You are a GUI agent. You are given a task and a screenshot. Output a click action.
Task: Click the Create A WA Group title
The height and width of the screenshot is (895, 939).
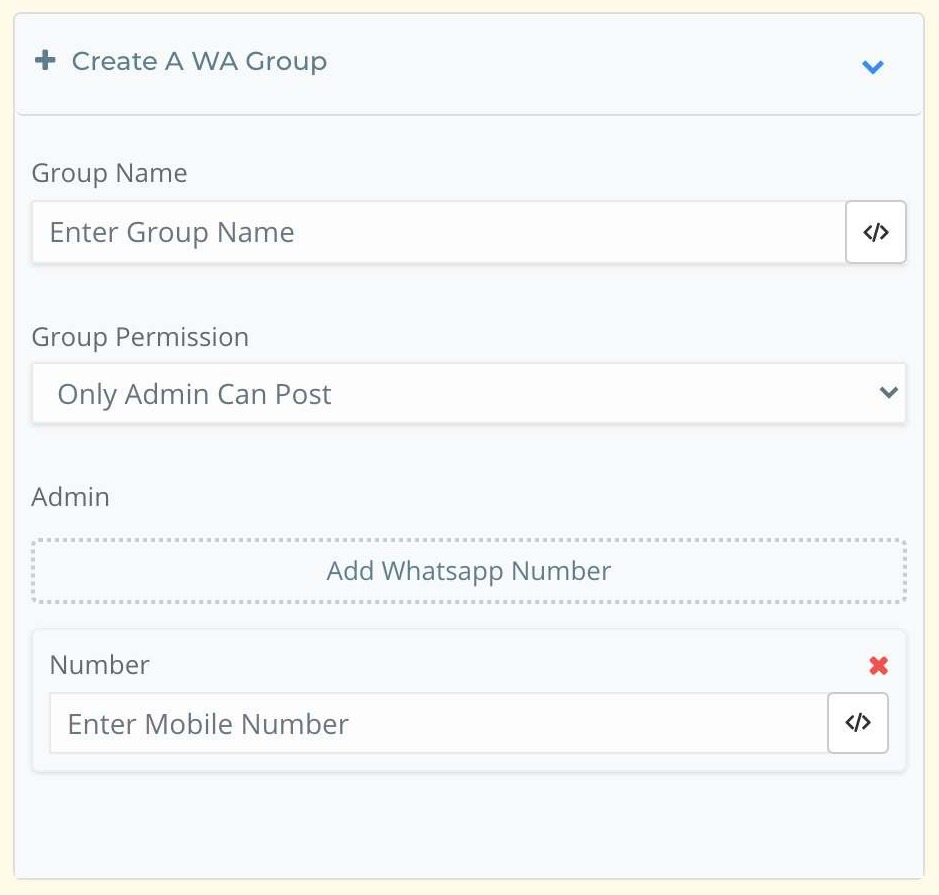coord(199,61)
